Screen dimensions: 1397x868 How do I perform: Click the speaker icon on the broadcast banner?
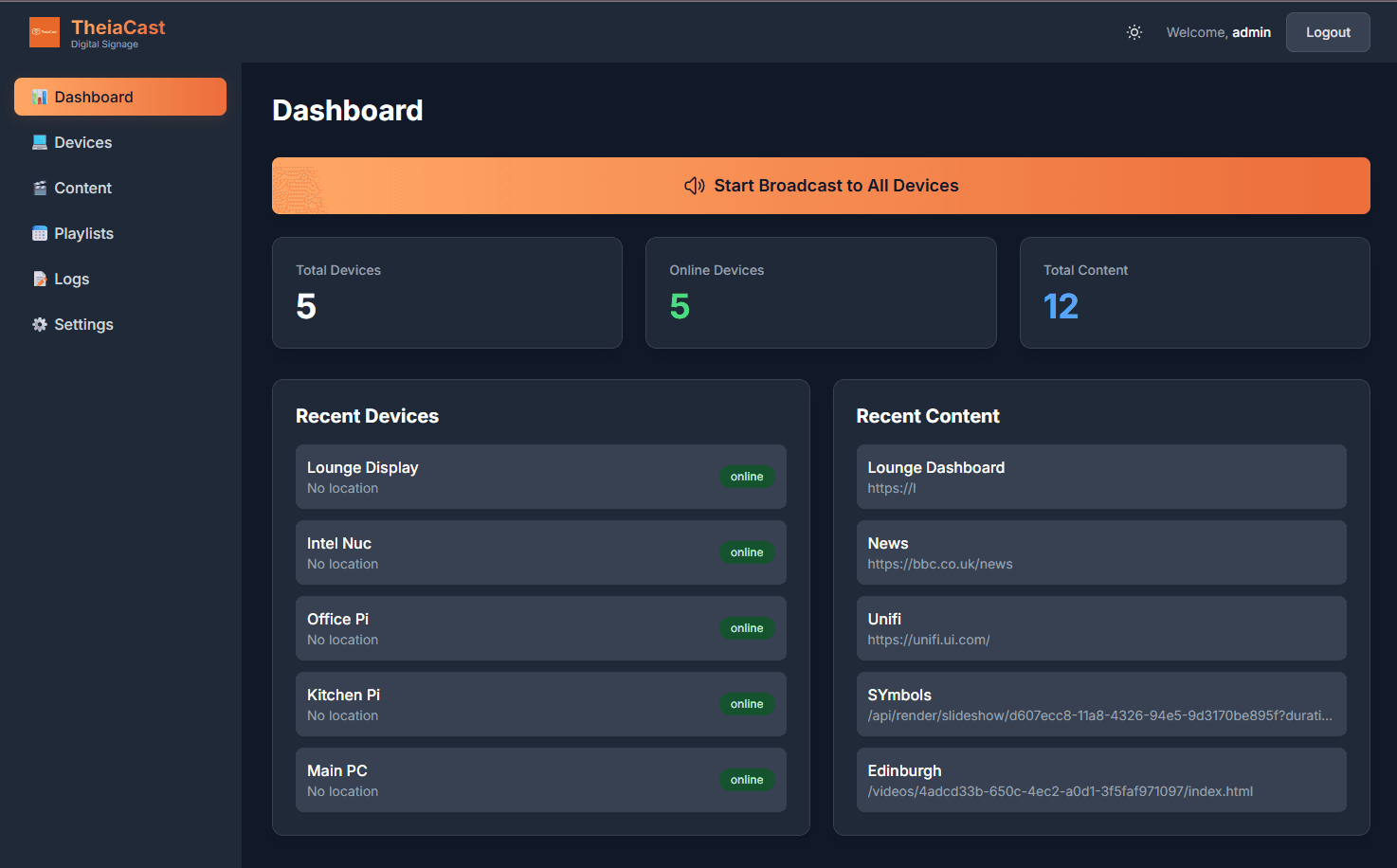[695, 186]
